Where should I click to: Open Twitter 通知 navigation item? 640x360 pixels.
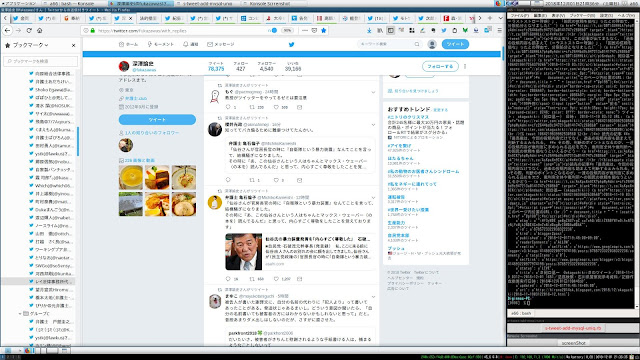[191, 44]
